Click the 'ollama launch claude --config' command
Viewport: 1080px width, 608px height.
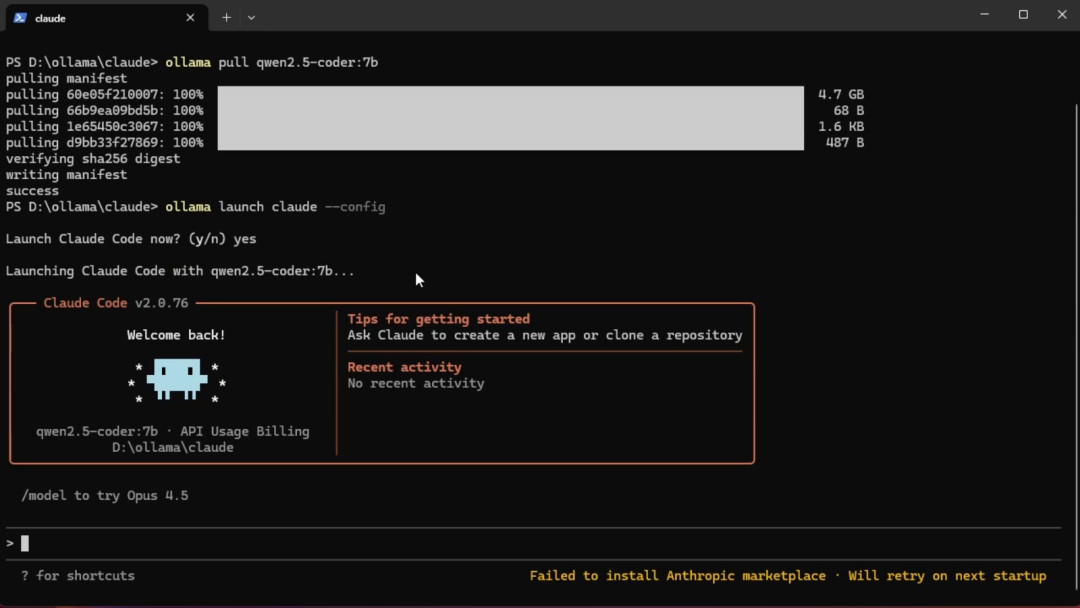275,207
